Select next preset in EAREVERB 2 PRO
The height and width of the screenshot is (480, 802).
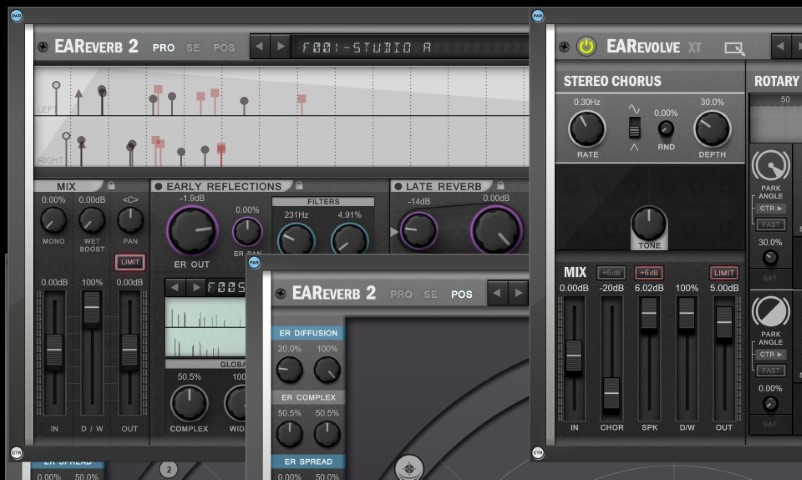coord(280,47)
